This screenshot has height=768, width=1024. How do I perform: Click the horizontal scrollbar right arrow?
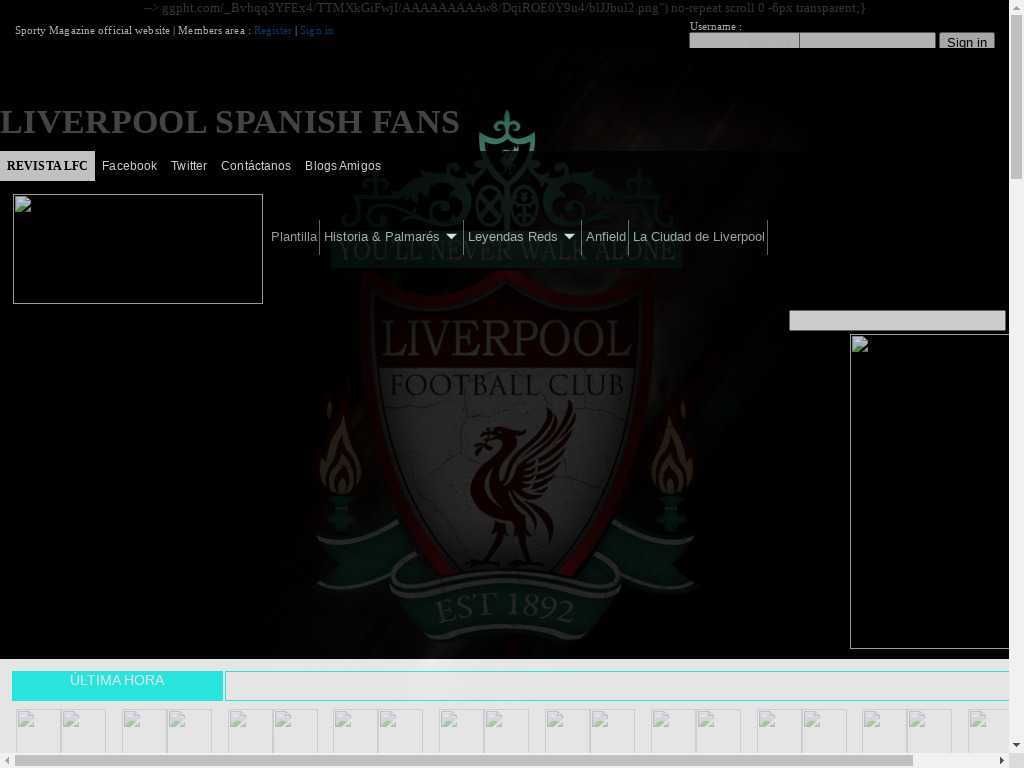tap(1002, 760)
